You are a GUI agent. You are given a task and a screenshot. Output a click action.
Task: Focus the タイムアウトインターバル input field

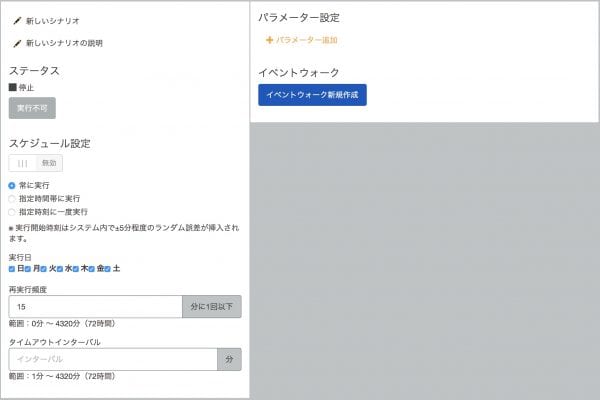[x=113, y=359]
